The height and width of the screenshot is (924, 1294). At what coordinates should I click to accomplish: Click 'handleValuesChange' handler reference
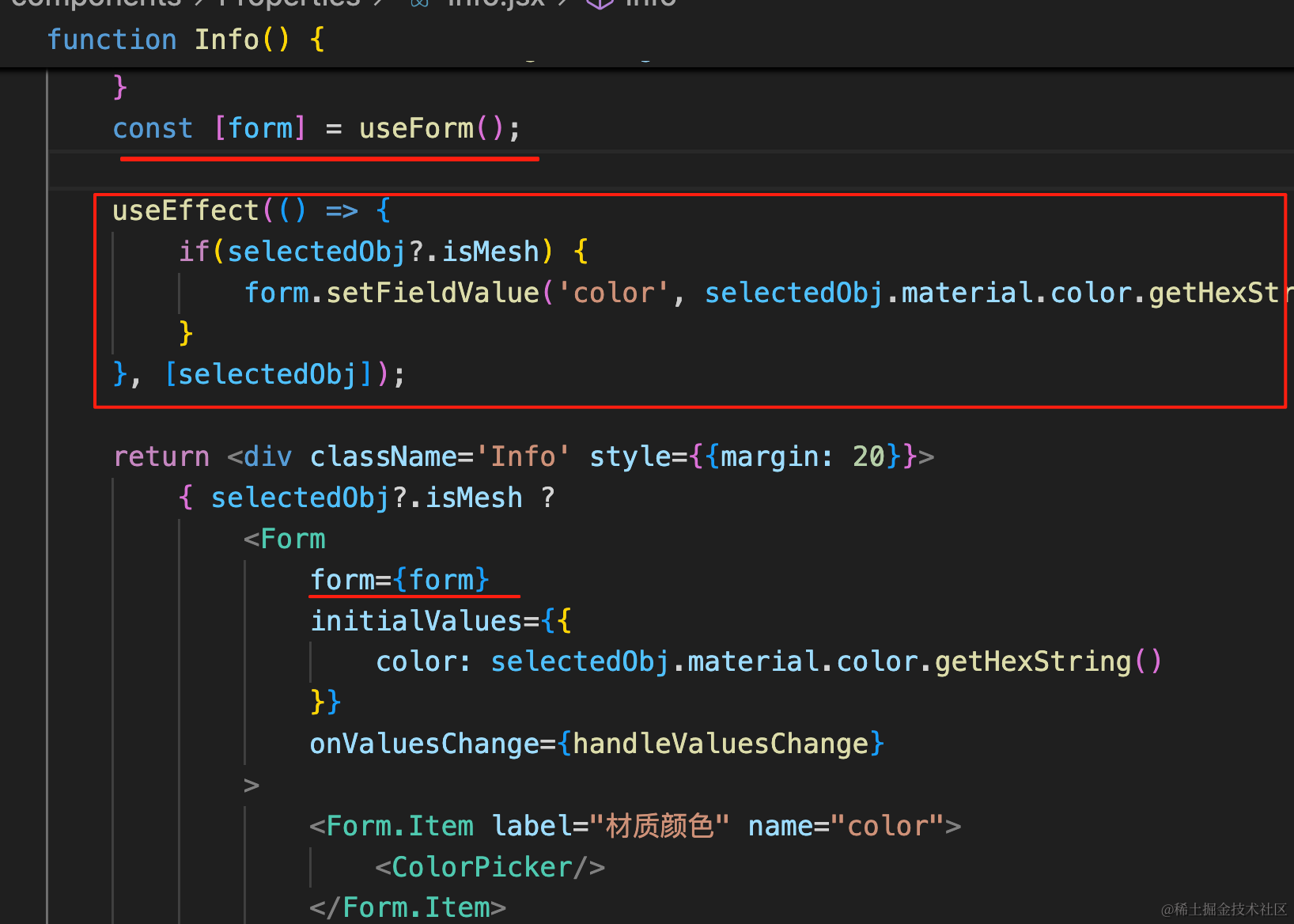(721, 744)
